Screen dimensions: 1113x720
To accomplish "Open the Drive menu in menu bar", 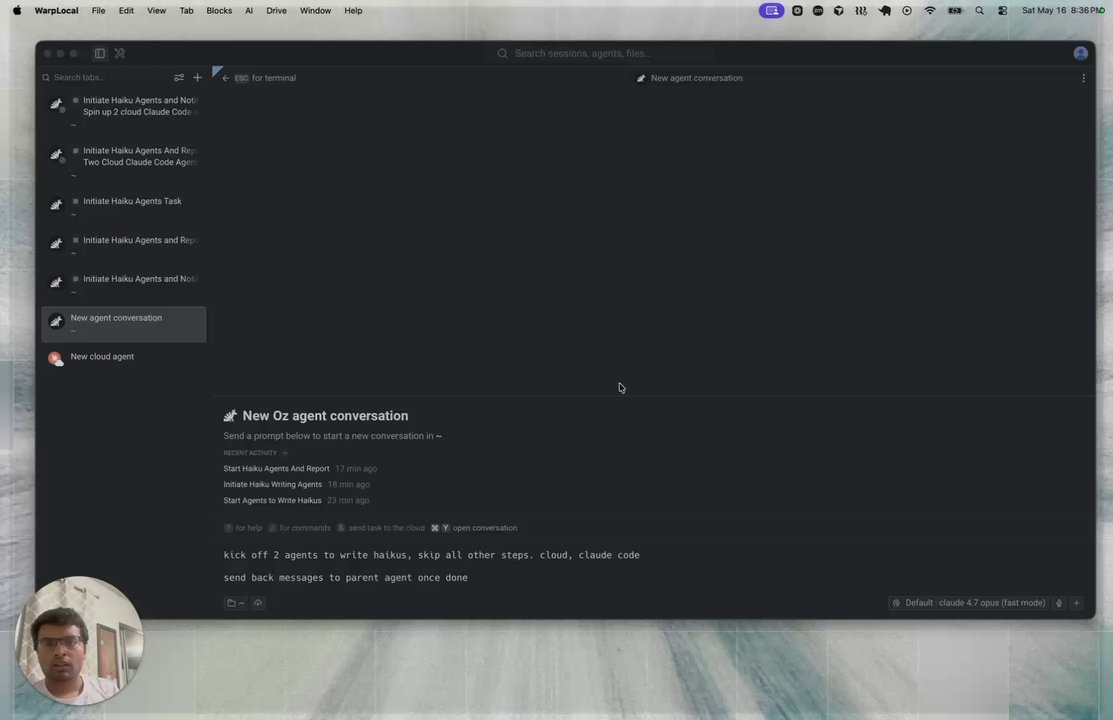I will click(x=276, y=11).
